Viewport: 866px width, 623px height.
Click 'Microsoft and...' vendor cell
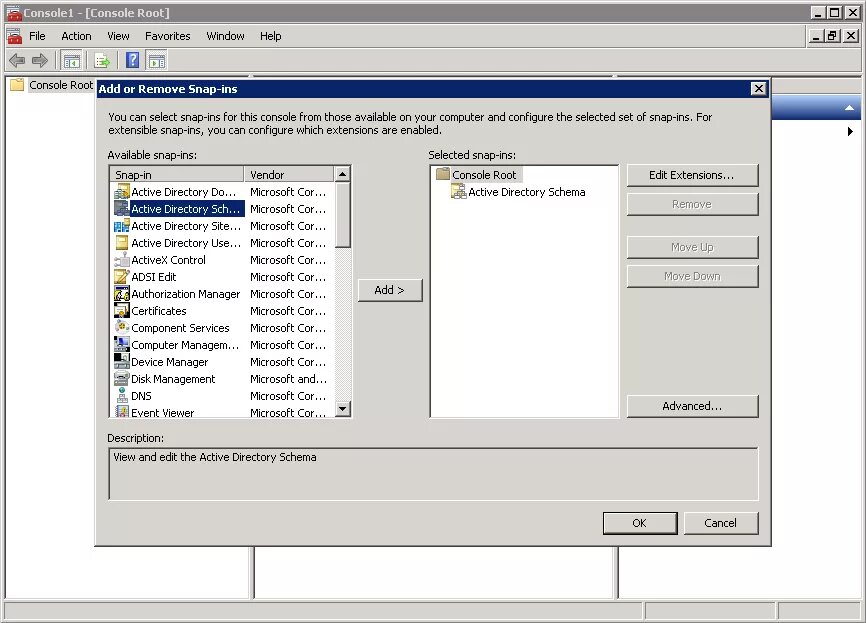click(x=288, y=379)
